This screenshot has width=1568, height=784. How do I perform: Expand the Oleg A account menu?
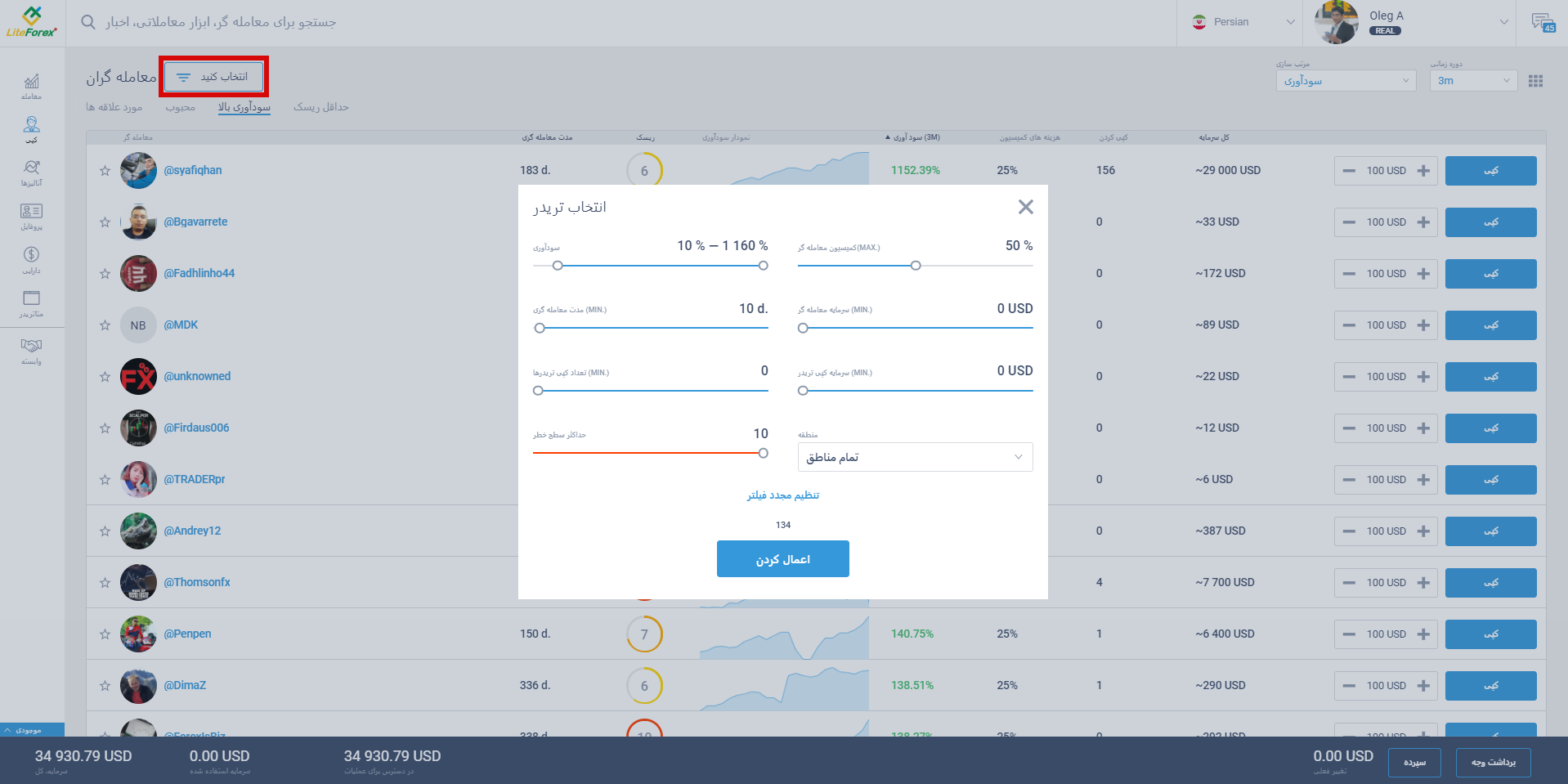1503,22
